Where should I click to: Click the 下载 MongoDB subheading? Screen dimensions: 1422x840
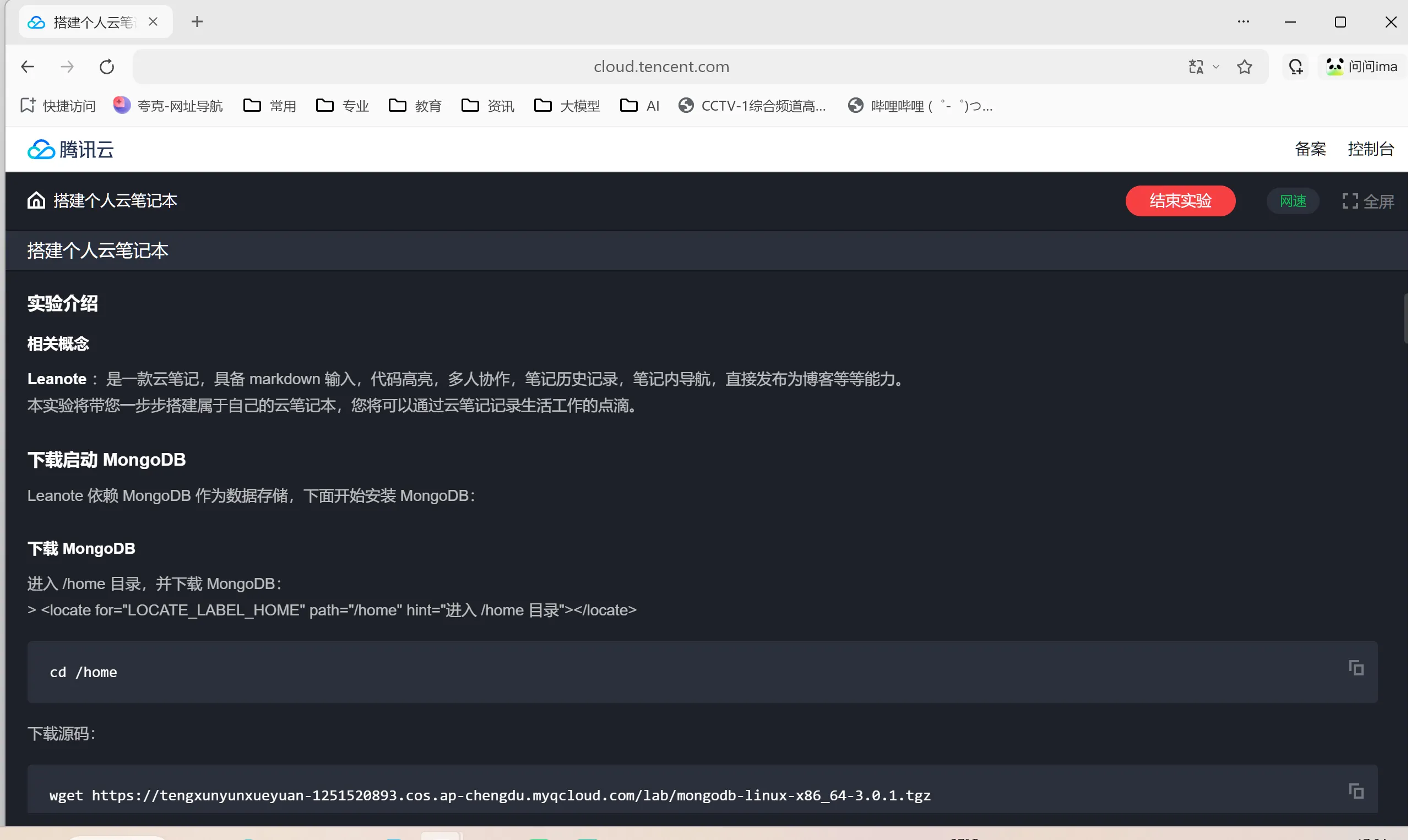tap(82, 548)
